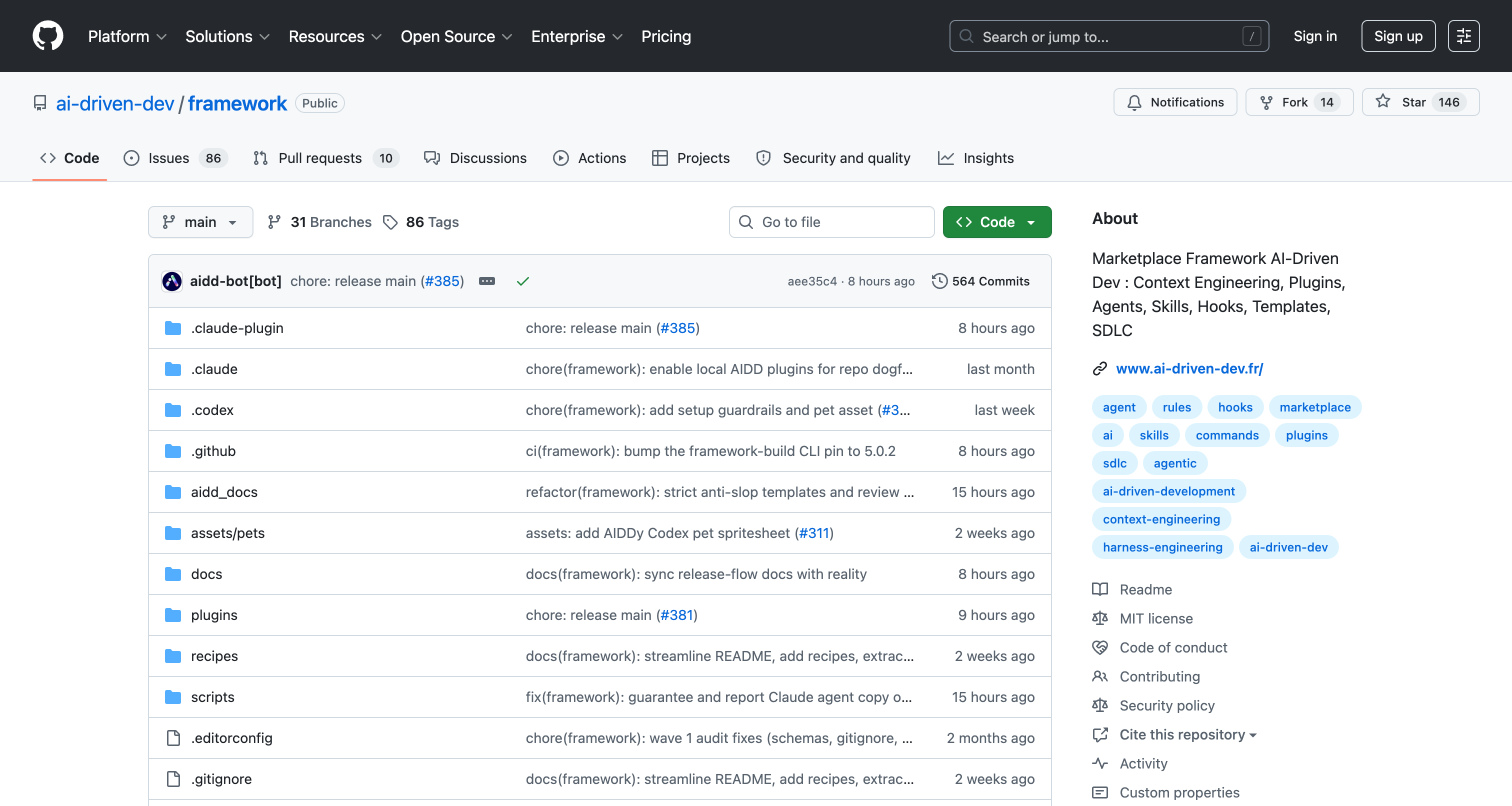Open the Projects tab
The width and height of the screenshot is (1512, 806).
690,158
